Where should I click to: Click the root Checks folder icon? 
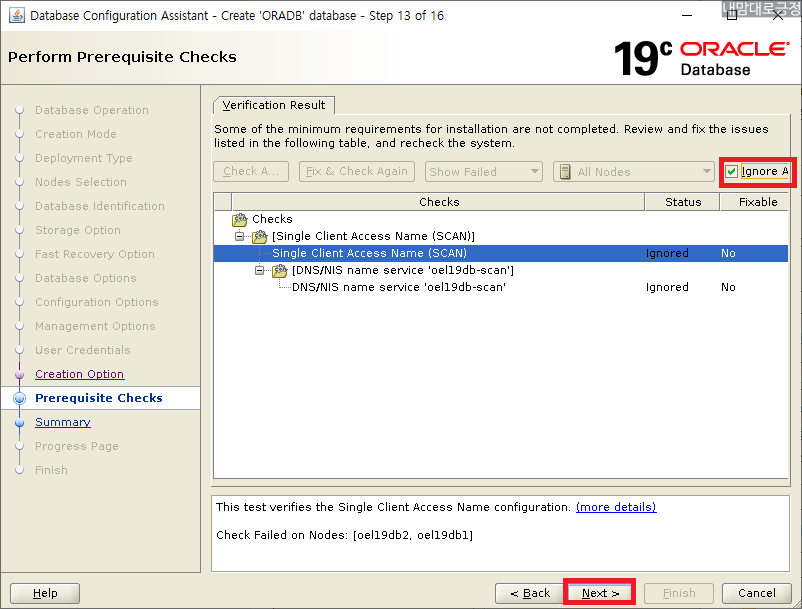coord(239,219)
